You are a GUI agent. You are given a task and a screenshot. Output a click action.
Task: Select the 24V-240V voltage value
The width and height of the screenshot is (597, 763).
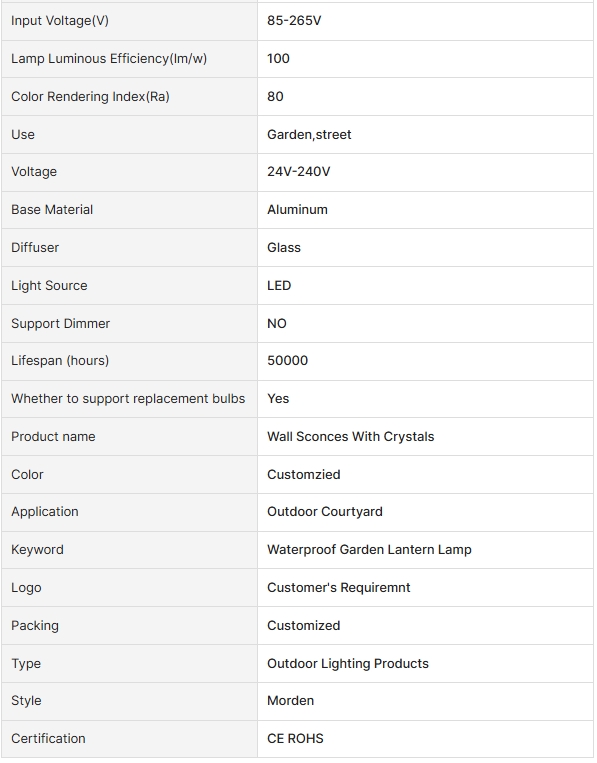point(298,172)
